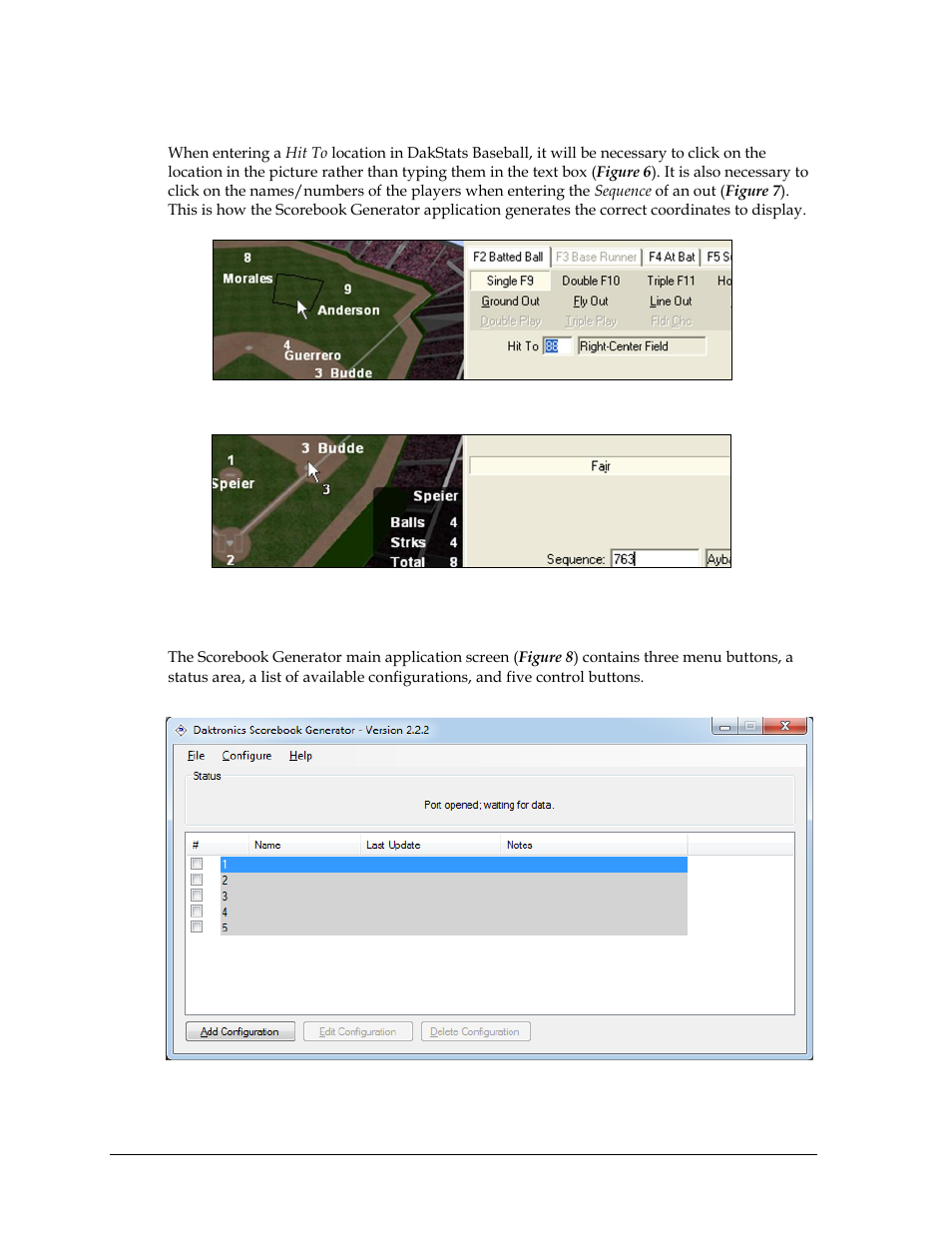Click the Single F9 button
The height and width of the screenshot is (1233, 952).
510,282
